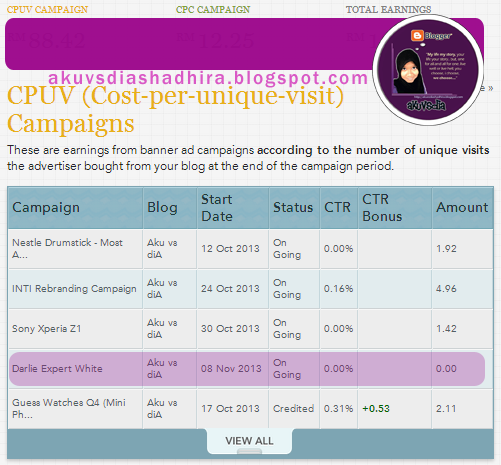Select the Sony Xperia Z1 campaign
This screenshot has width=501, height=465.
[x=47, y=328]
